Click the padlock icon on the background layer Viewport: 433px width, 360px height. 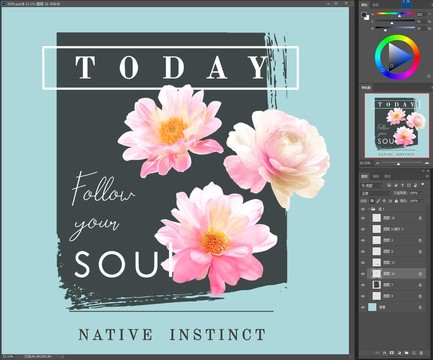pos(420,307)
